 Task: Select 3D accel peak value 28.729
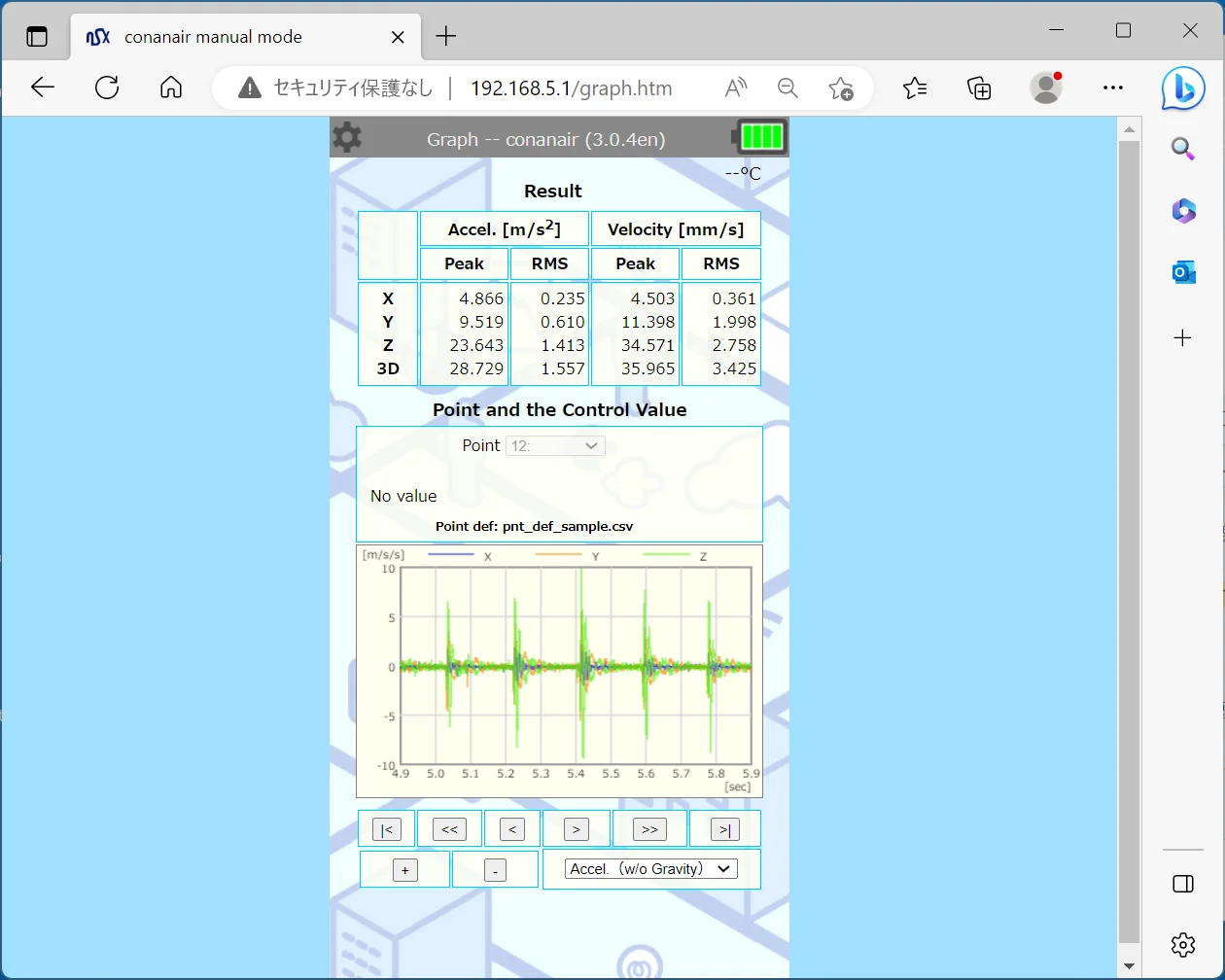474,368
